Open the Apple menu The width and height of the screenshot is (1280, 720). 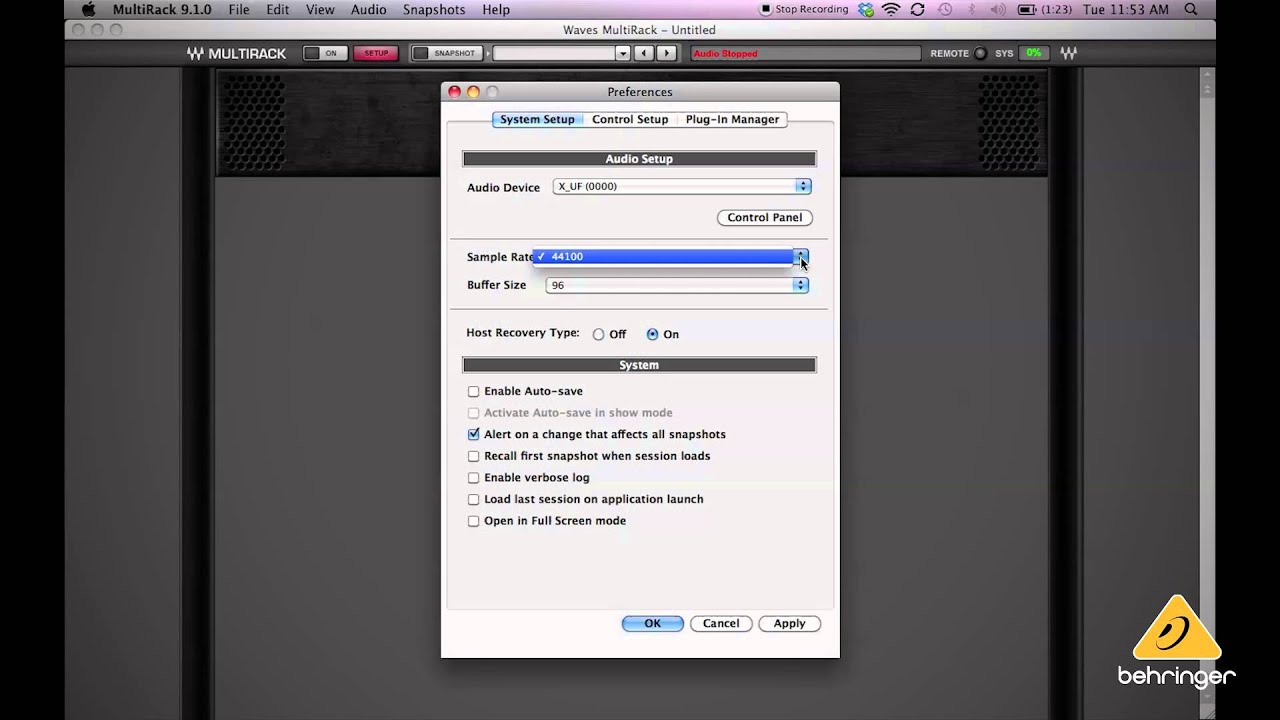89,10
